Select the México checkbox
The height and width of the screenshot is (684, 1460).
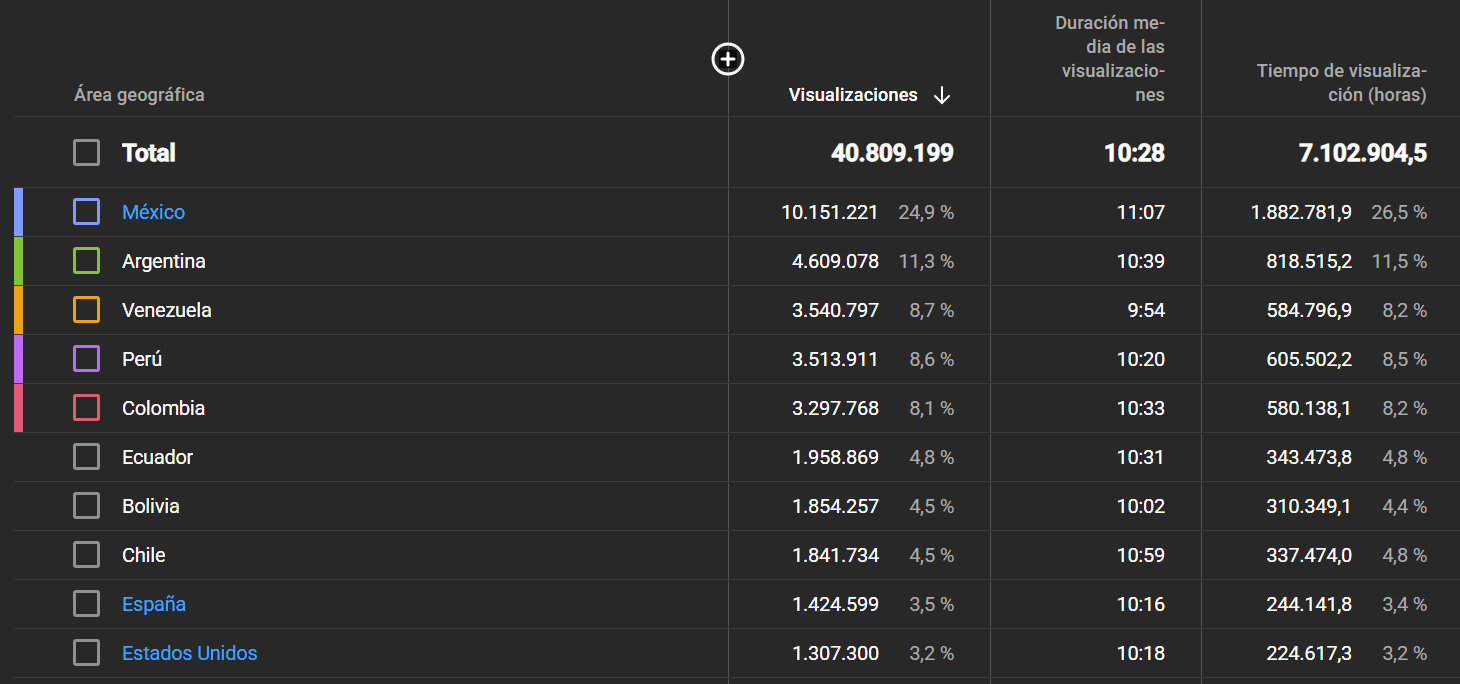[x=86, y=211]
